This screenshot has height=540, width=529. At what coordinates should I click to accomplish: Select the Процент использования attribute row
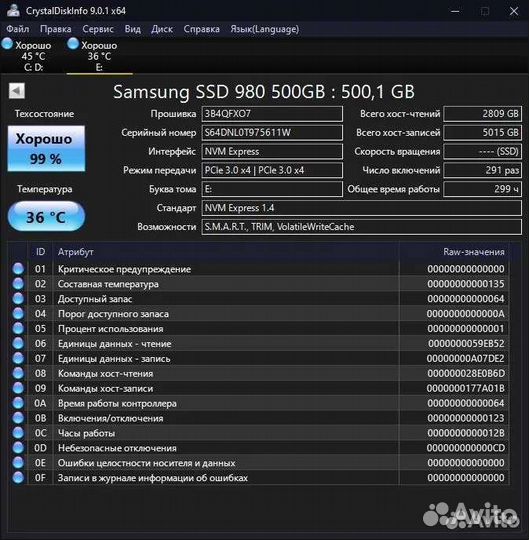point(259,329)
